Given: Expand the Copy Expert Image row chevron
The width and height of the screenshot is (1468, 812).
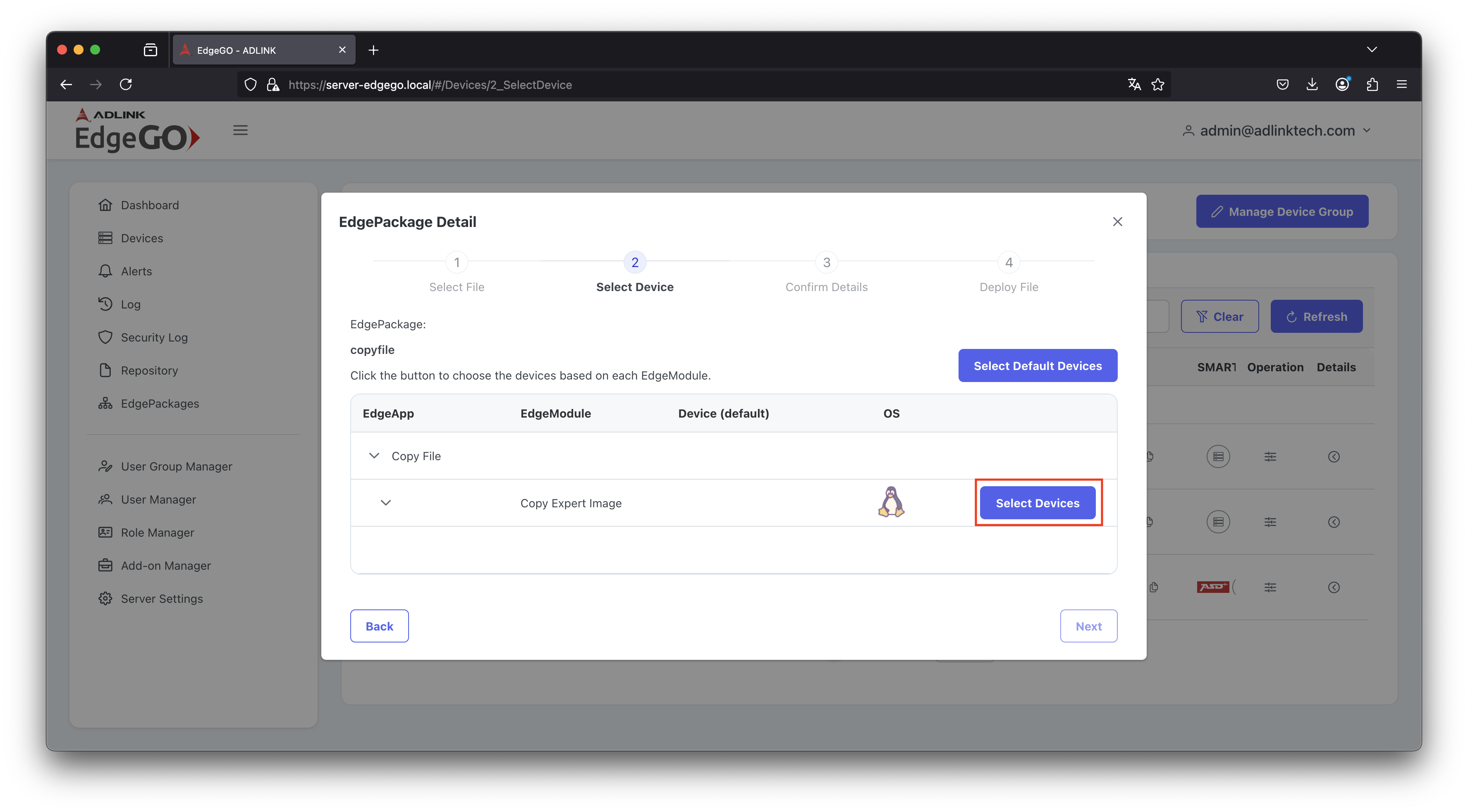Looking at the screenshot, I should click(x=386, y=503).
